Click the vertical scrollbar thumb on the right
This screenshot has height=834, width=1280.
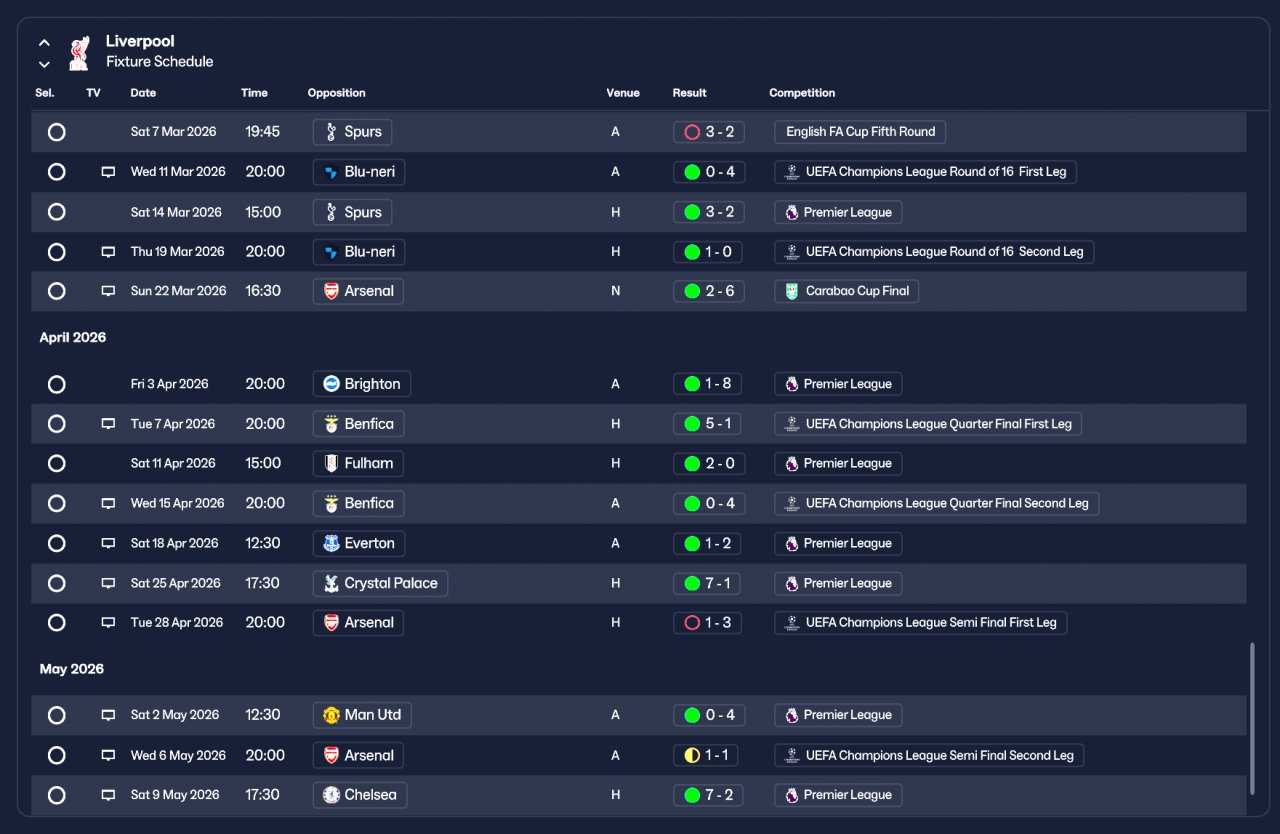(x=1252, y=718)
